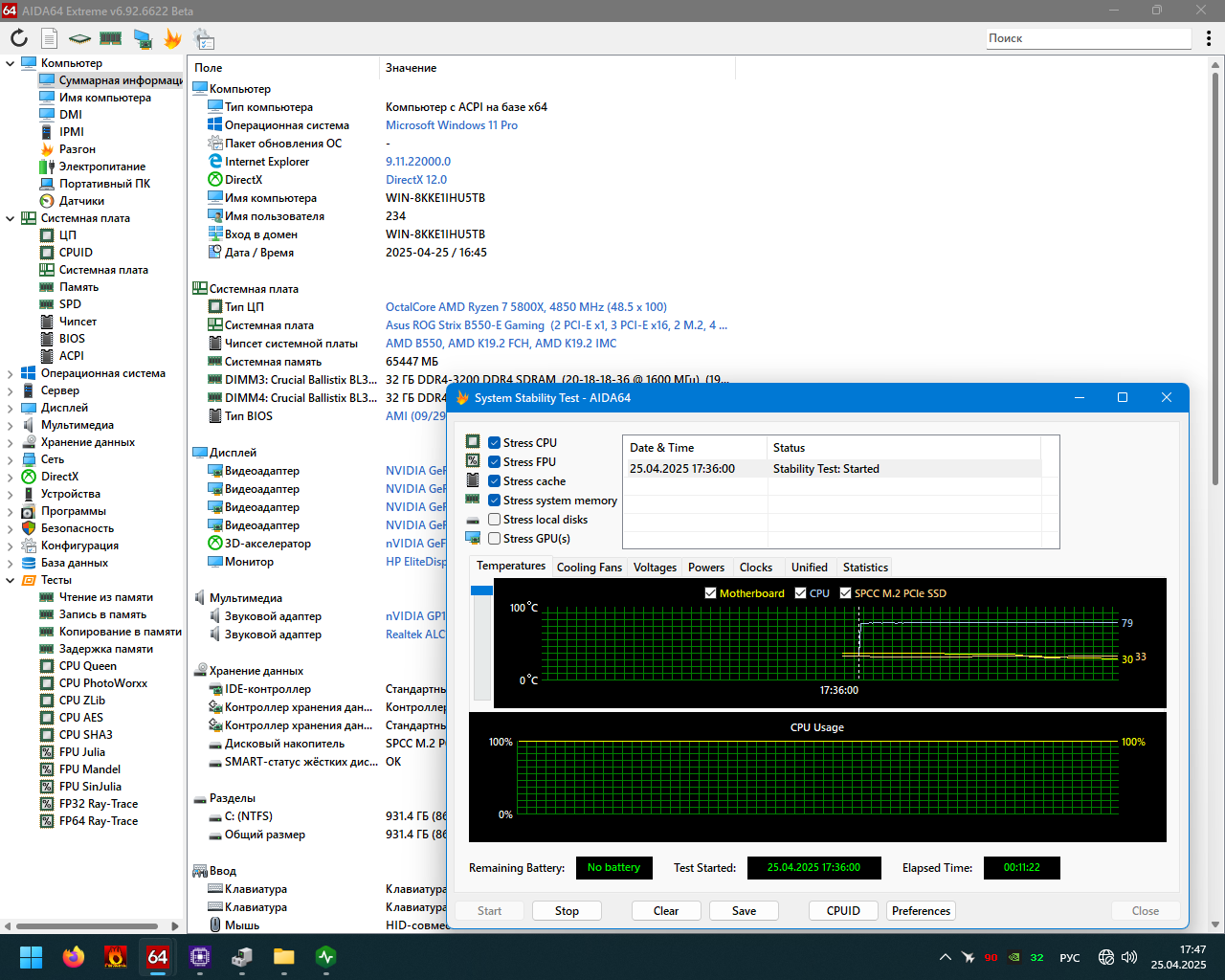Collapse the Компьютер root node in the tree
The width and height of the screenshot is (1225, 980).
[x=11, y=63]
